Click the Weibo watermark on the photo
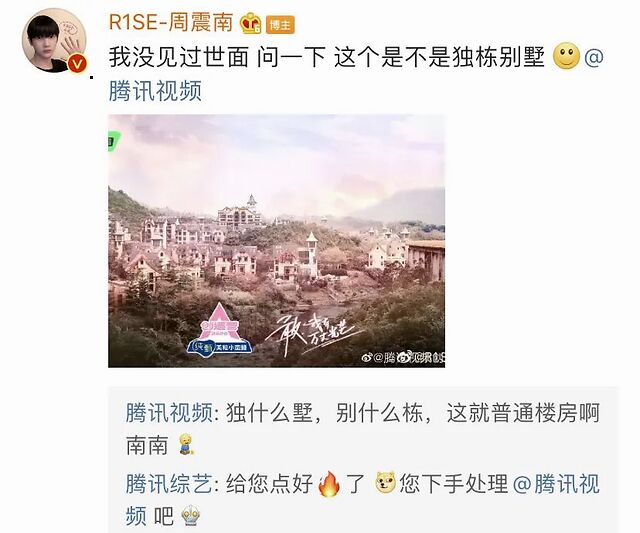The height and width of the screenshot is (533, 640). [x=403, y=358]
